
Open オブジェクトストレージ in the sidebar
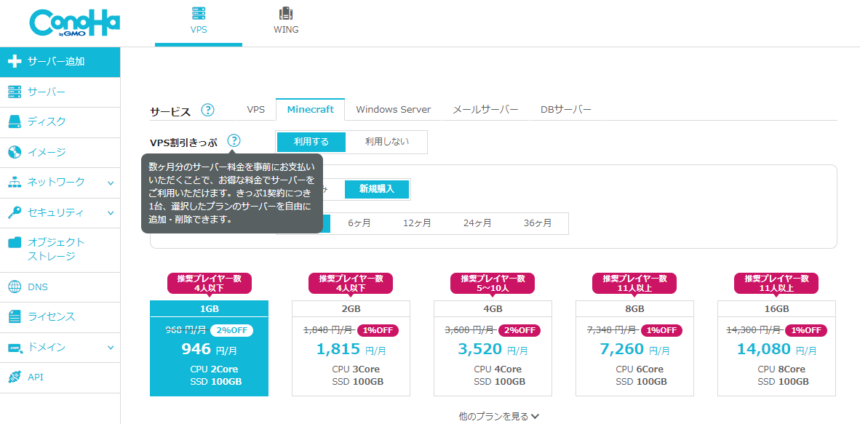[x=60, y=250]
